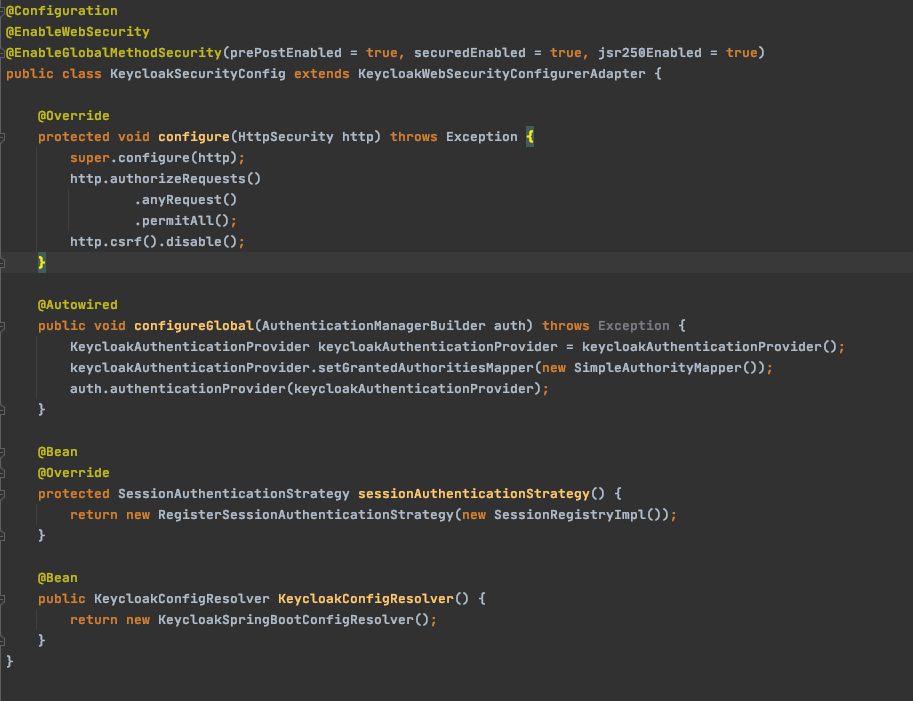Click the highlighted opening brace after throws Exception
Viewport: 913px width, 701px height.
[x=530, y=137]
